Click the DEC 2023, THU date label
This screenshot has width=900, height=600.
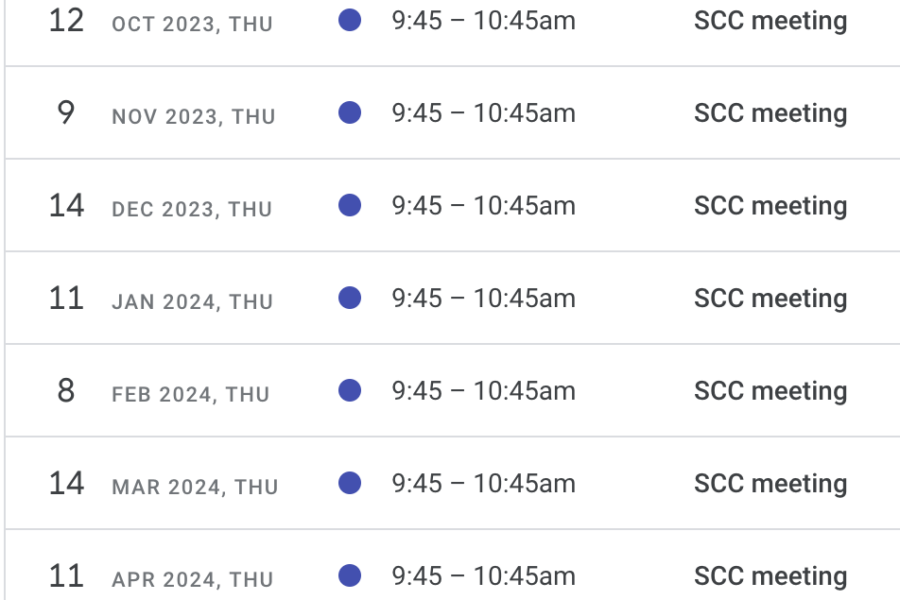pos(192,209)
